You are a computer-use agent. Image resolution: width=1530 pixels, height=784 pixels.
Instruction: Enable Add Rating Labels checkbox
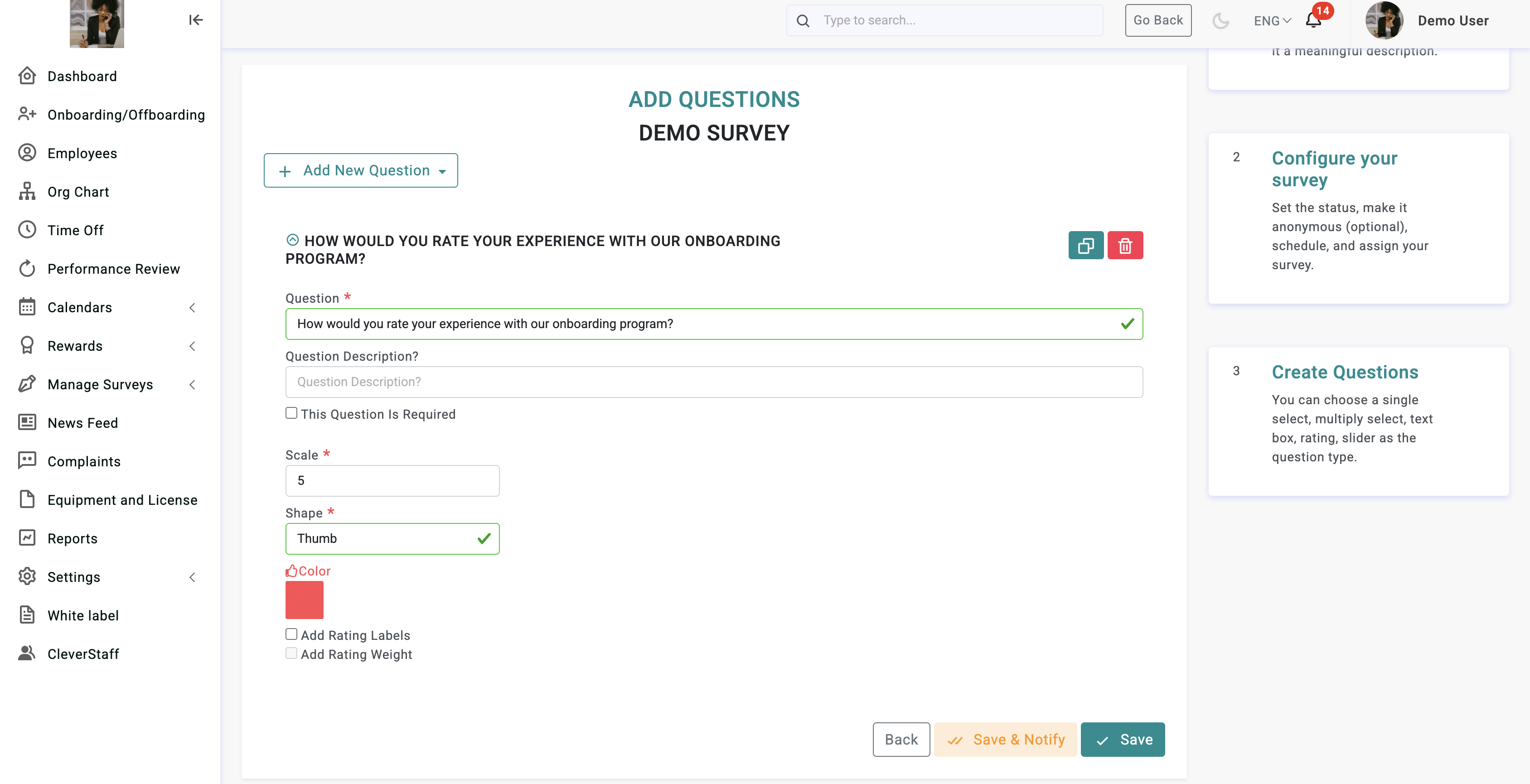(x=291, y=634)
